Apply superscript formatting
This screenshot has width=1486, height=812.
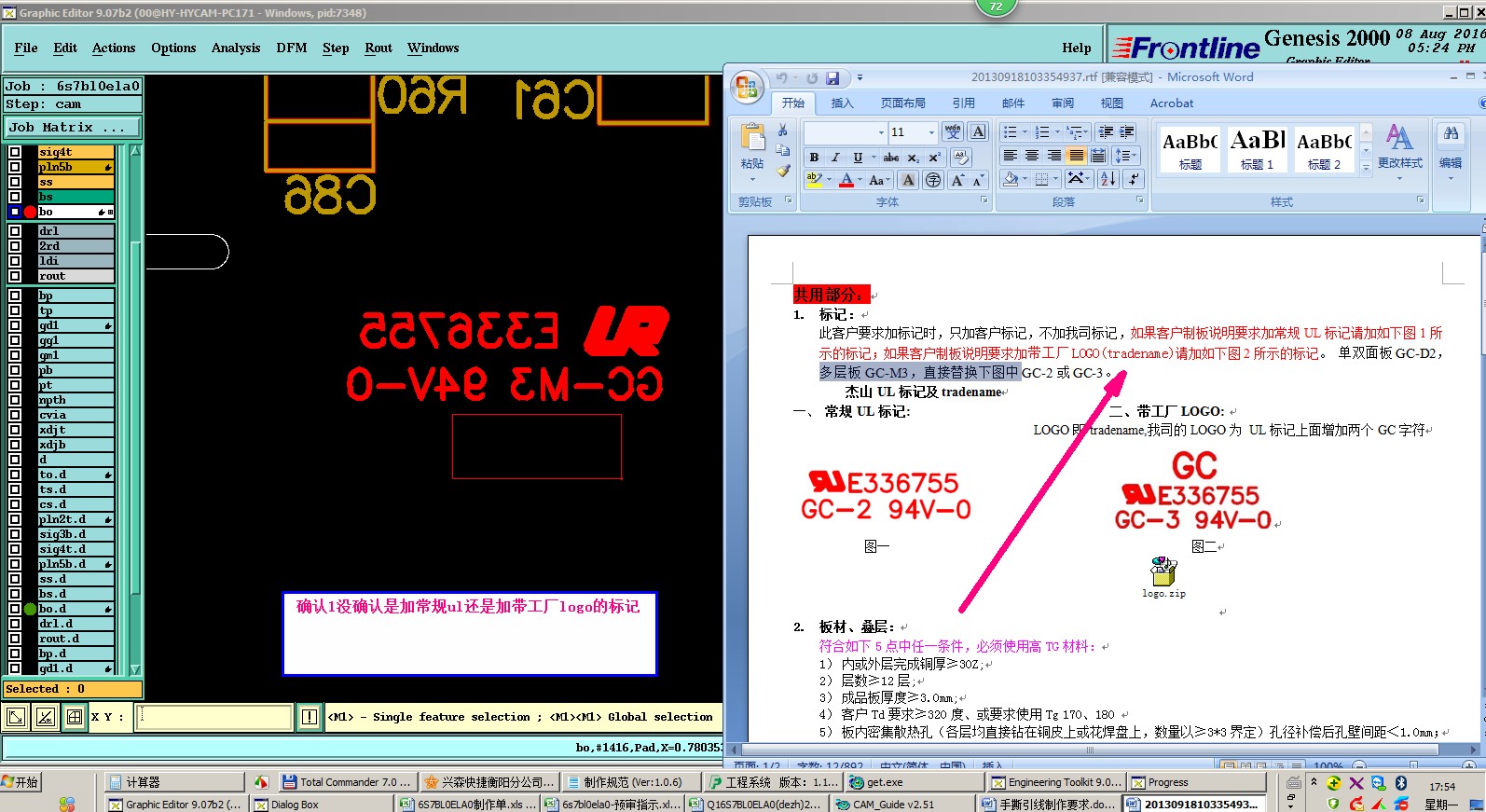point(934,158)
